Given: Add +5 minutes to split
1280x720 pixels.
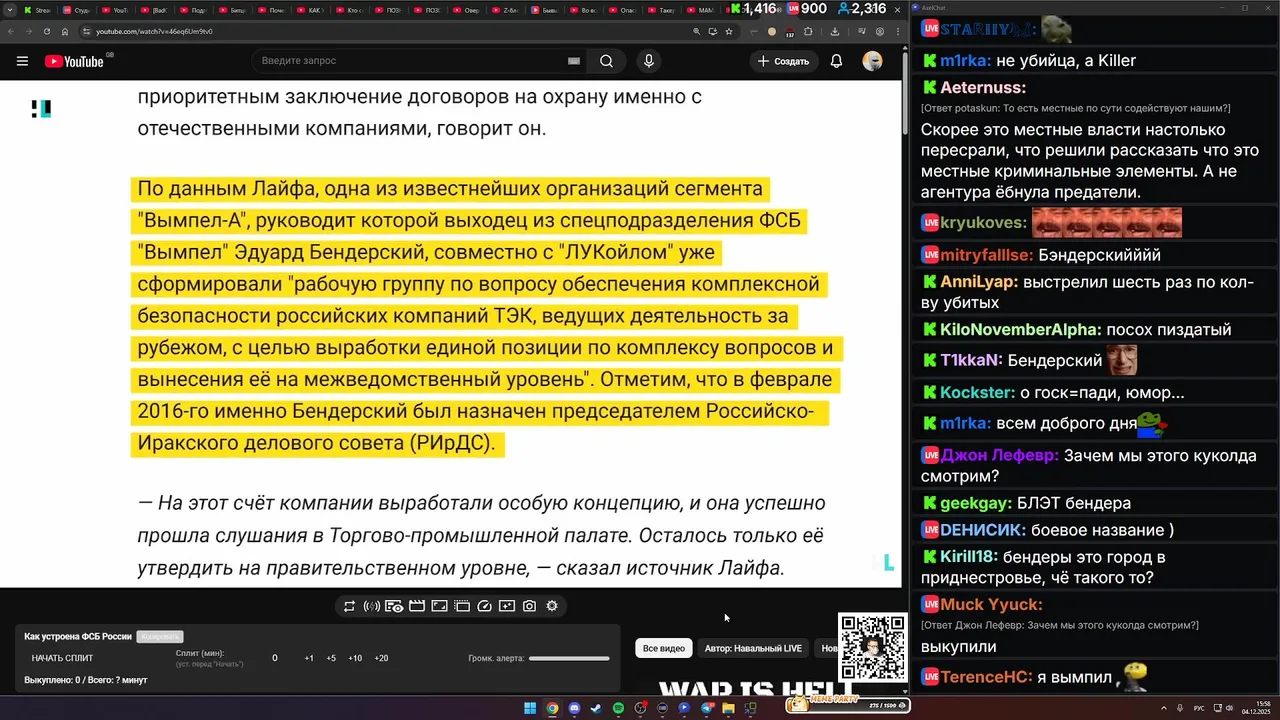Looking at the screenshot, I should pos(331,658).
